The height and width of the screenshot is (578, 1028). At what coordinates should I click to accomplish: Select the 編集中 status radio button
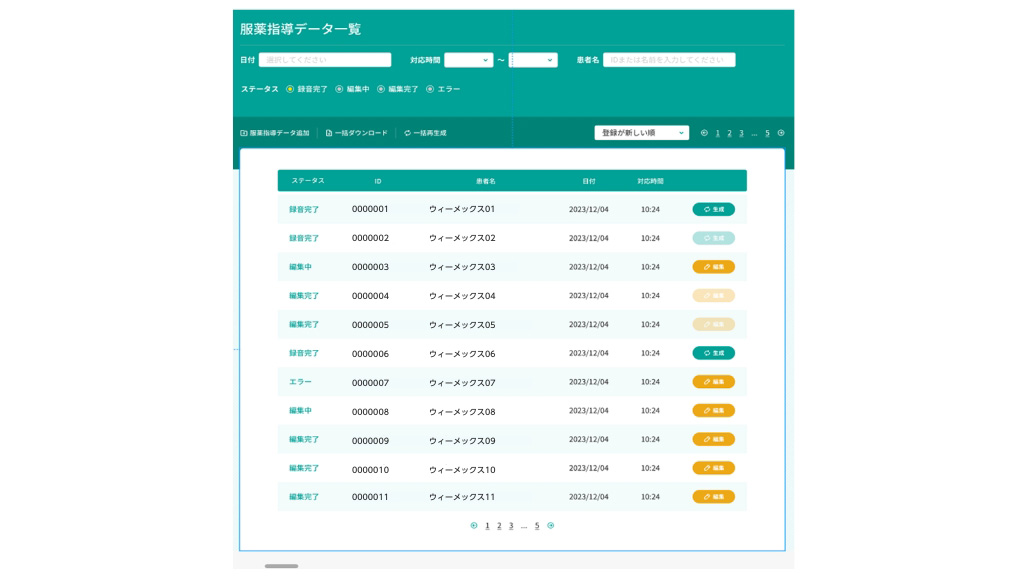click(339, 89)
